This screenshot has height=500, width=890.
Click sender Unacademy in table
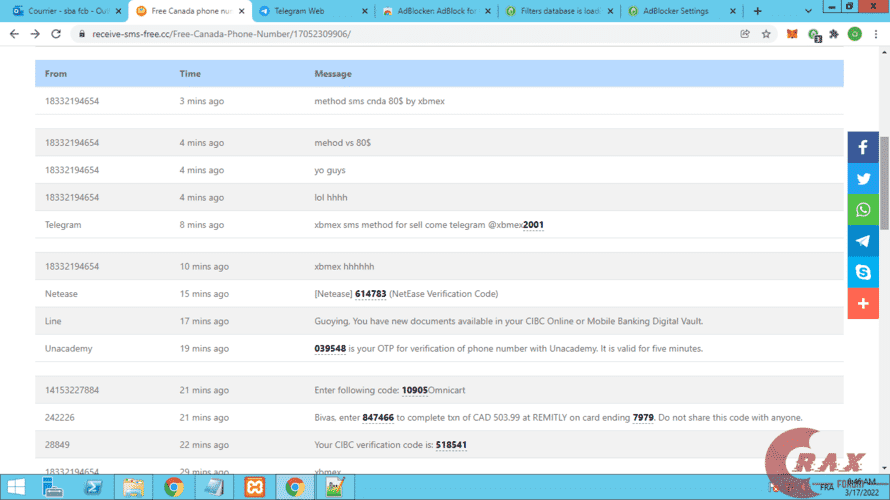[68, 348]
